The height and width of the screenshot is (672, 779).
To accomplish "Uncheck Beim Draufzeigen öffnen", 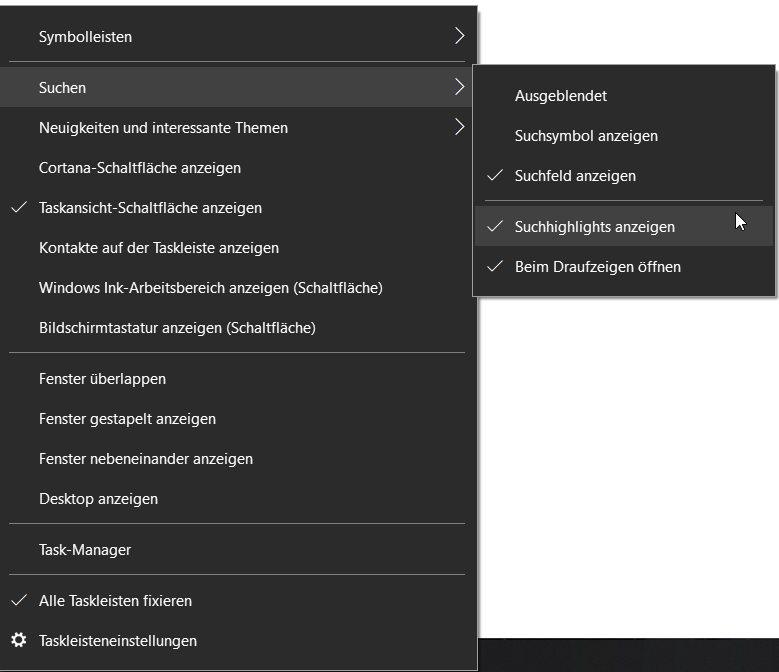I will tap(624, 267).
